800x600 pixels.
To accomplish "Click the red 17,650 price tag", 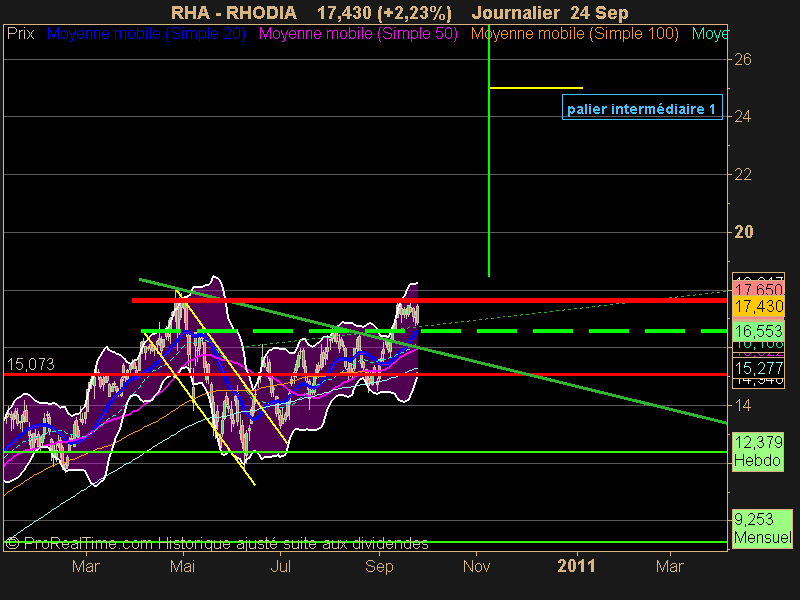I will click(x=759, y=289).
